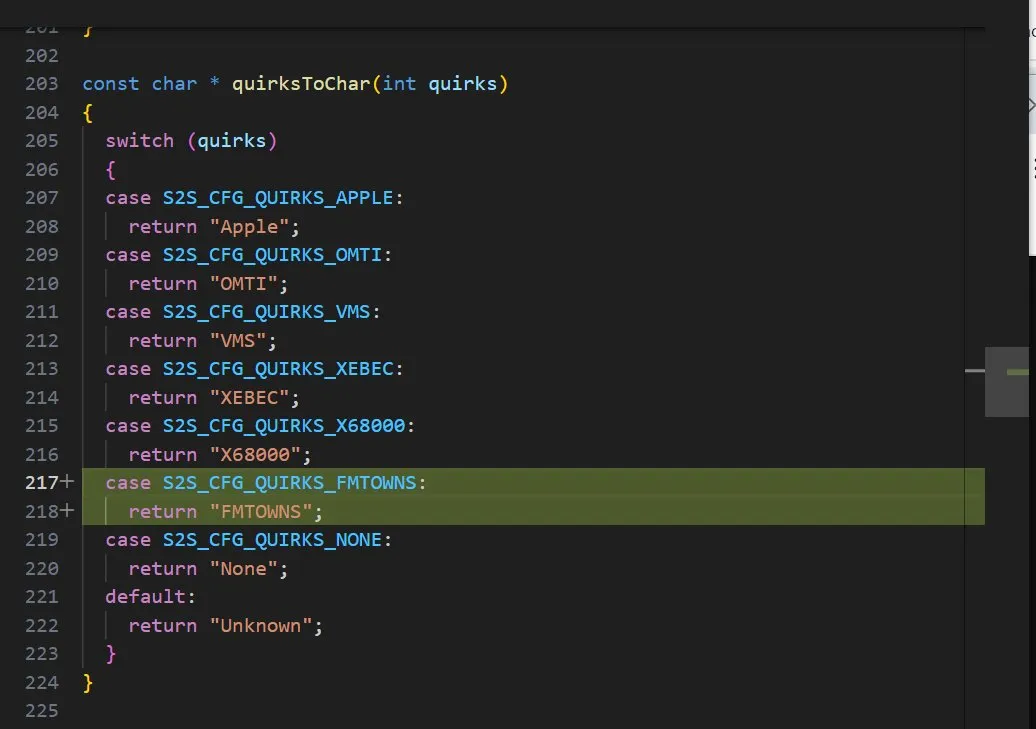
Task: Click the opening brace on line 206
Action: click(111, 170)
